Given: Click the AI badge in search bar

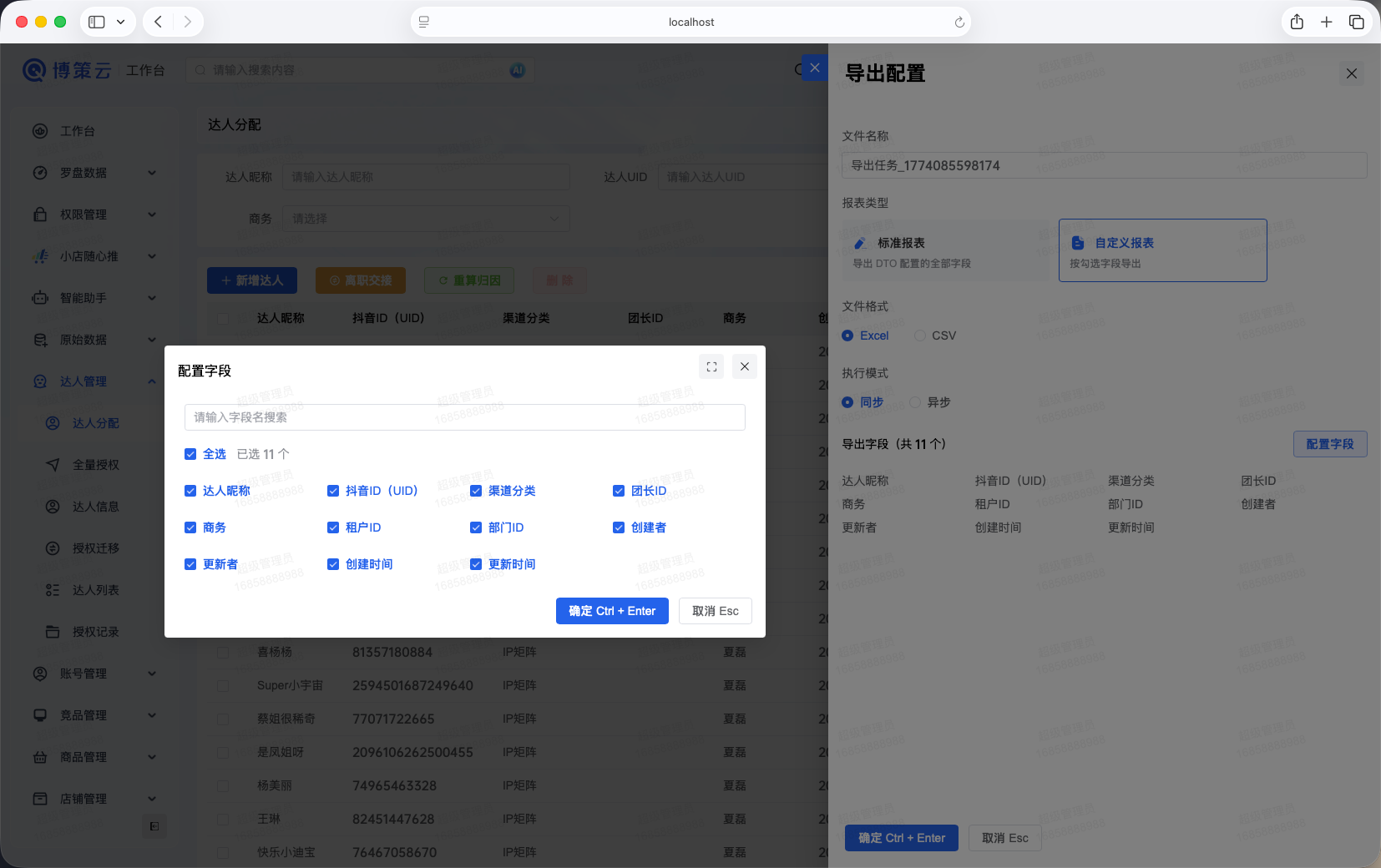Looking at the screenshot, I should (518, 70).
